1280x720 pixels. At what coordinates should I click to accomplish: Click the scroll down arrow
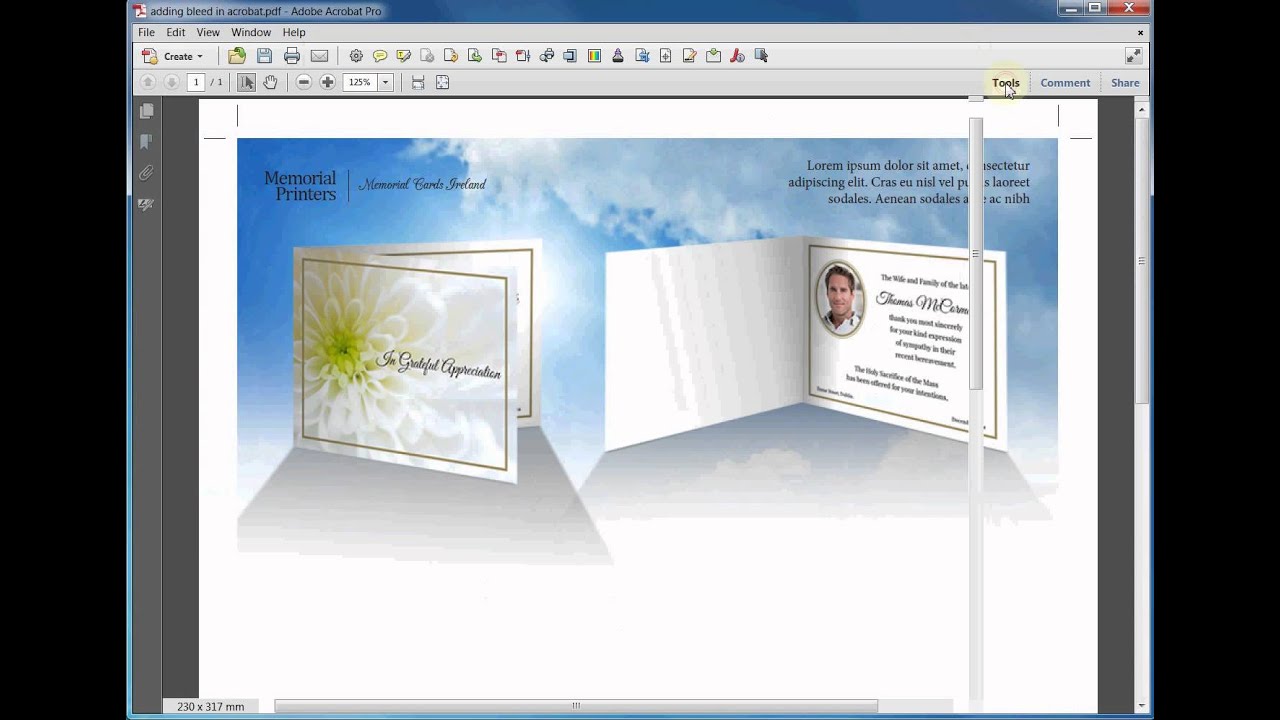[1141, 706]
